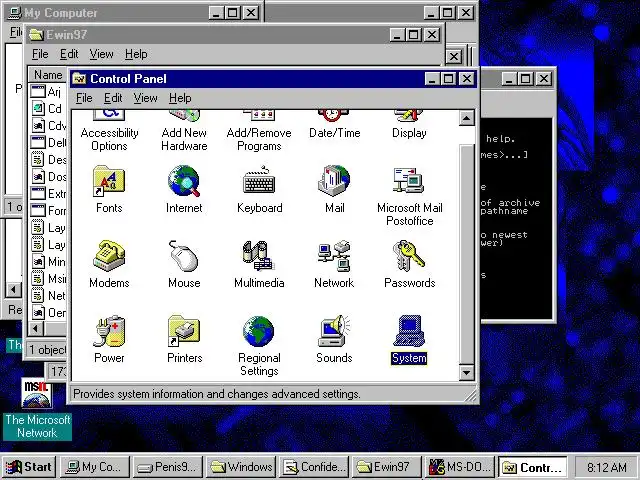This screenshot has width=640, height=480.
Task: Open the Printers folder icon
Action: click(x=184, y=331)
